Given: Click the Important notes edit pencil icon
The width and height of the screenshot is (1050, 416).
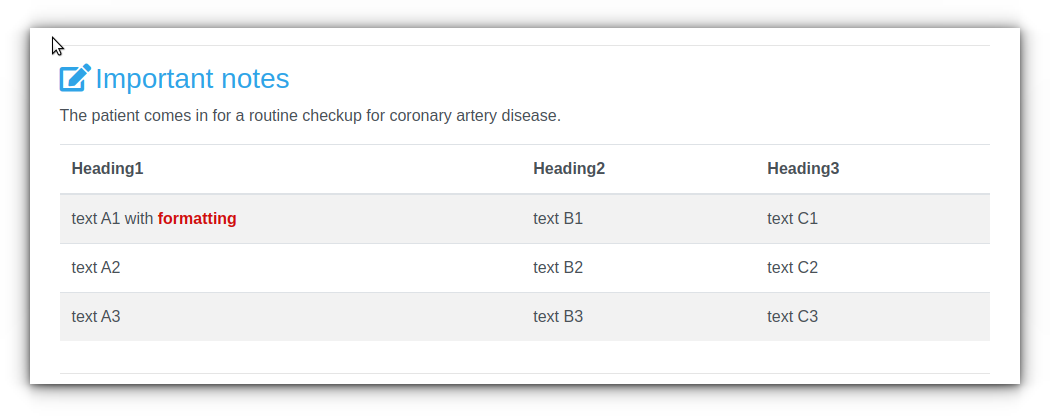Looking at the screenshot, I should click(x=75, y=78).
